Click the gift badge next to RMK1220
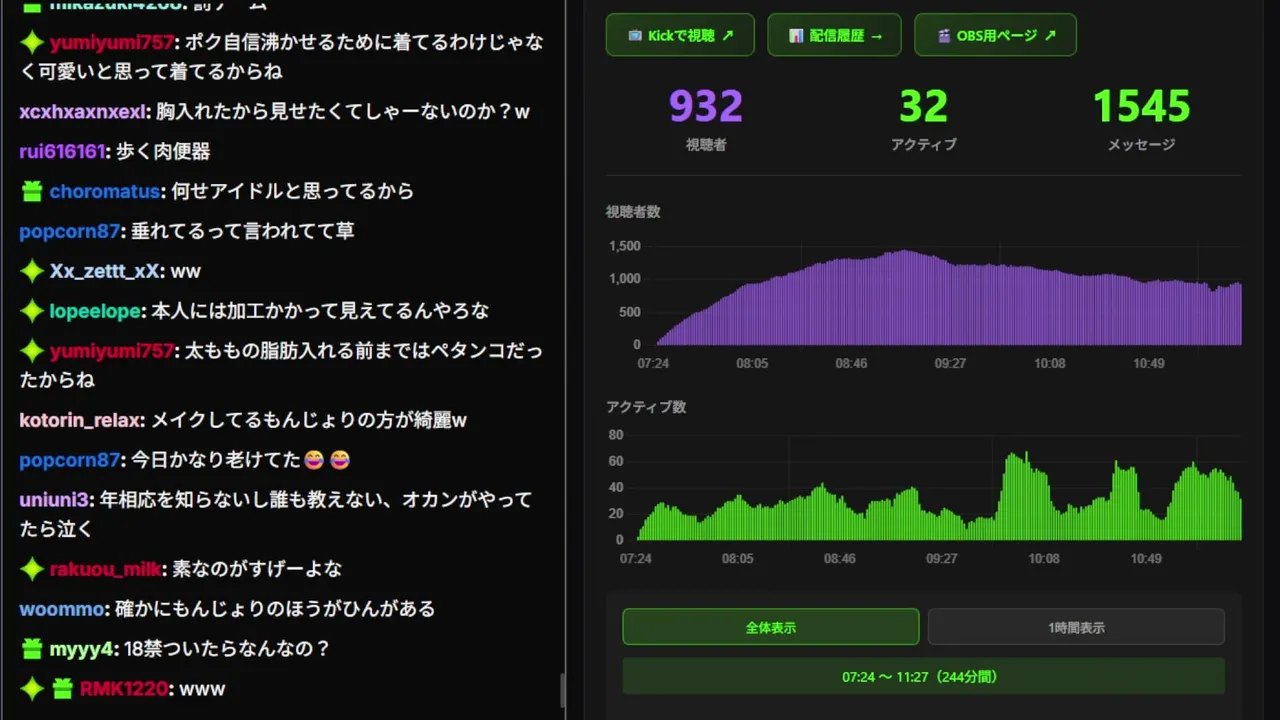The width and height of the screenshot is (1280, 720). click(63, 689)
